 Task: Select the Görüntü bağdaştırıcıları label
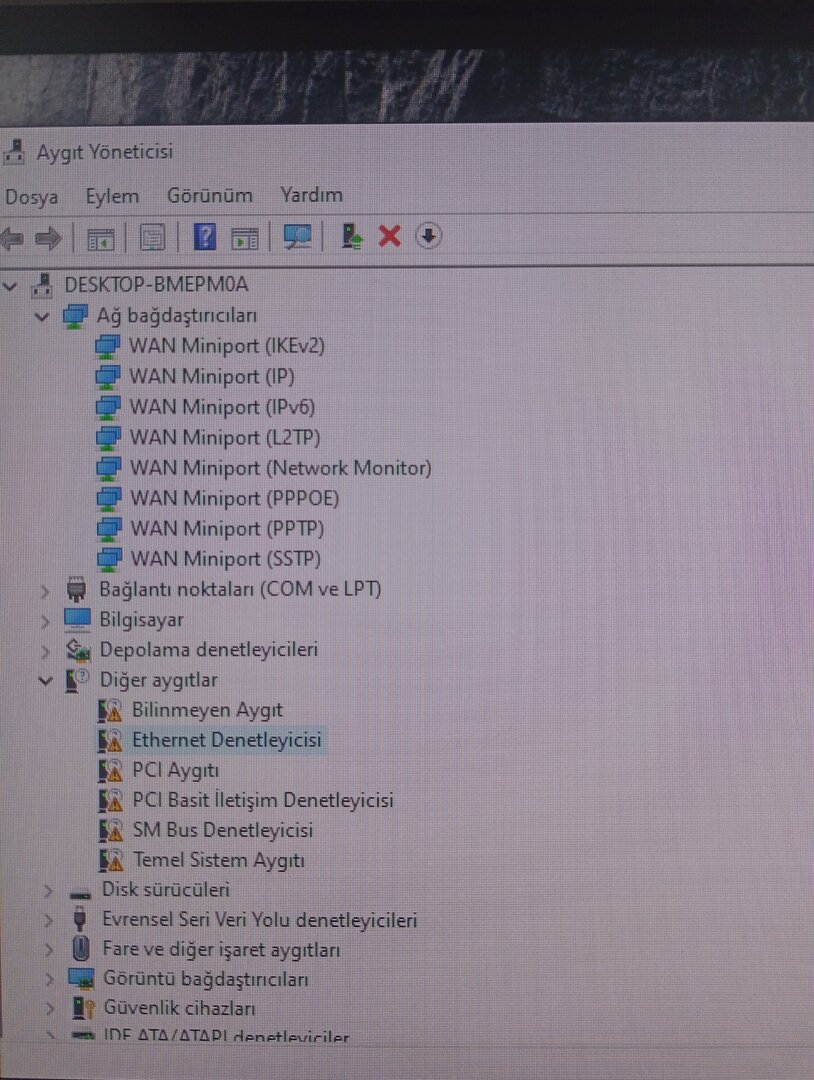click(205, 979)
